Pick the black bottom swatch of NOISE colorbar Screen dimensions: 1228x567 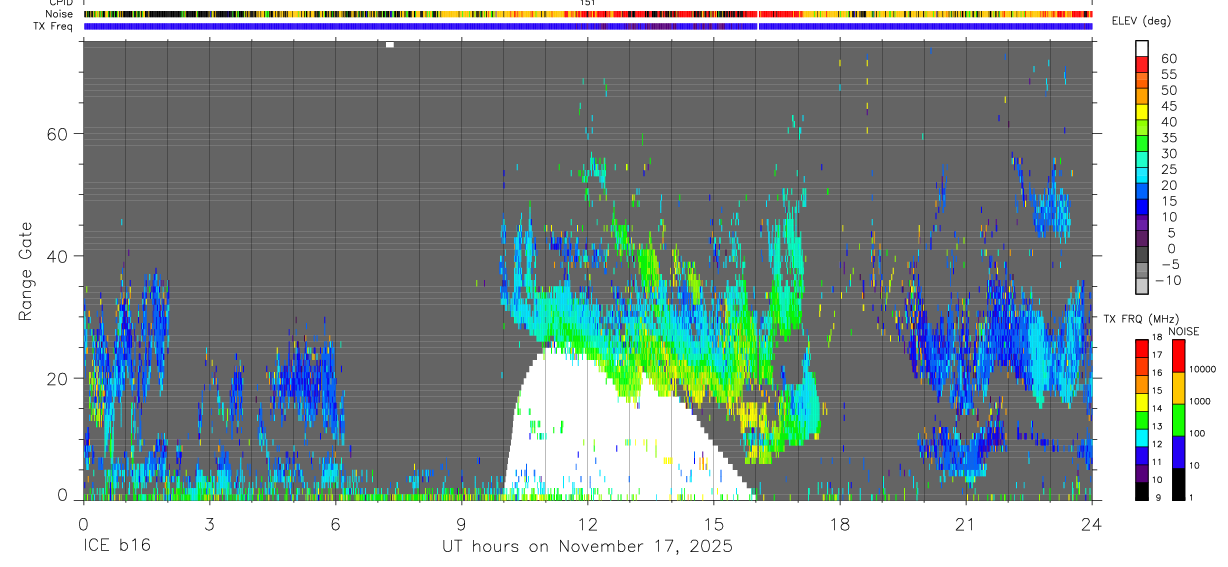[x=1177, y=484]
